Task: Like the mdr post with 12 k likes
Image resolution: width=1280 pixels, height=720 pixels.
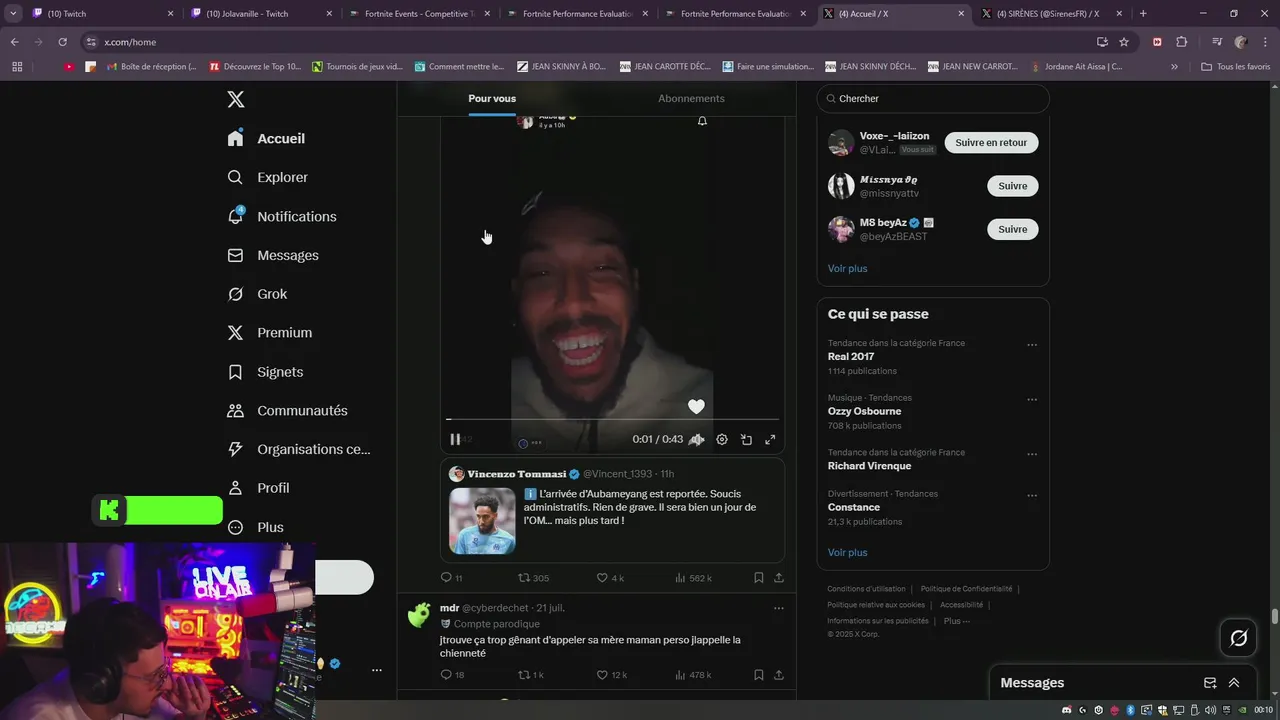Action: point(611,675)
